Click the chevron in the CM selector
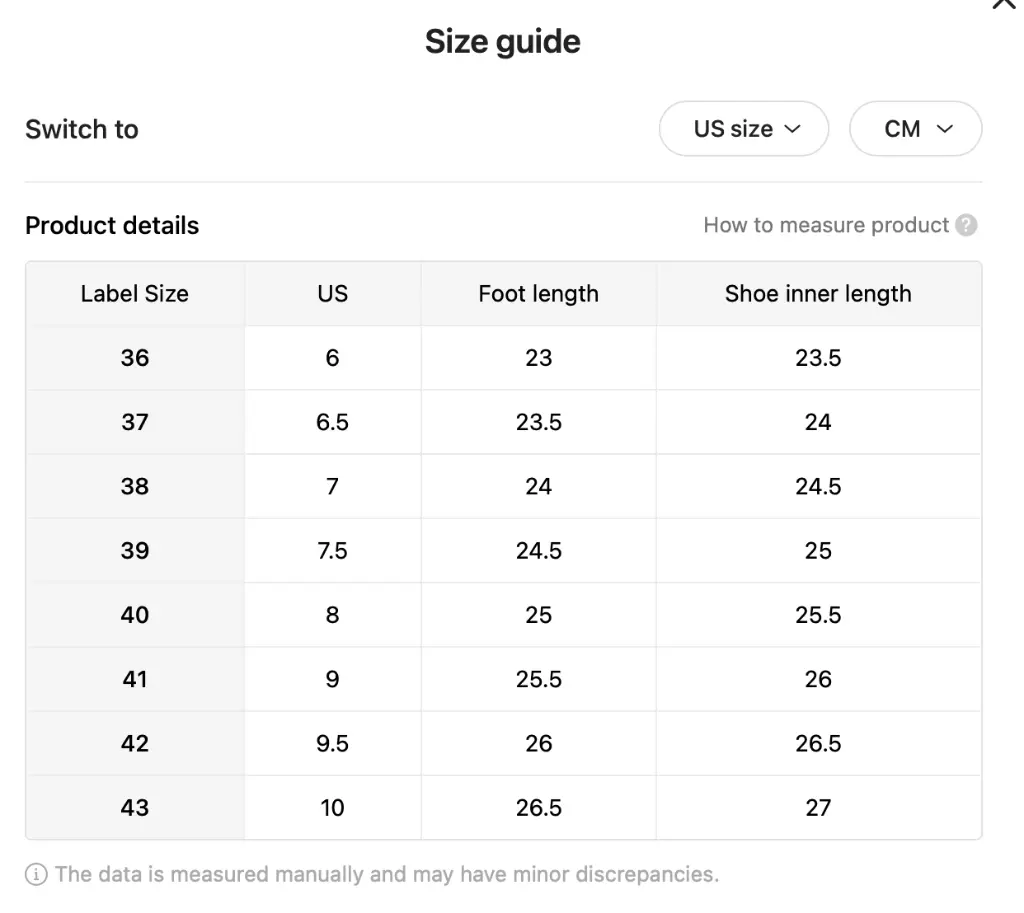This screenshot has height=913, width=1024. point(944,129)
